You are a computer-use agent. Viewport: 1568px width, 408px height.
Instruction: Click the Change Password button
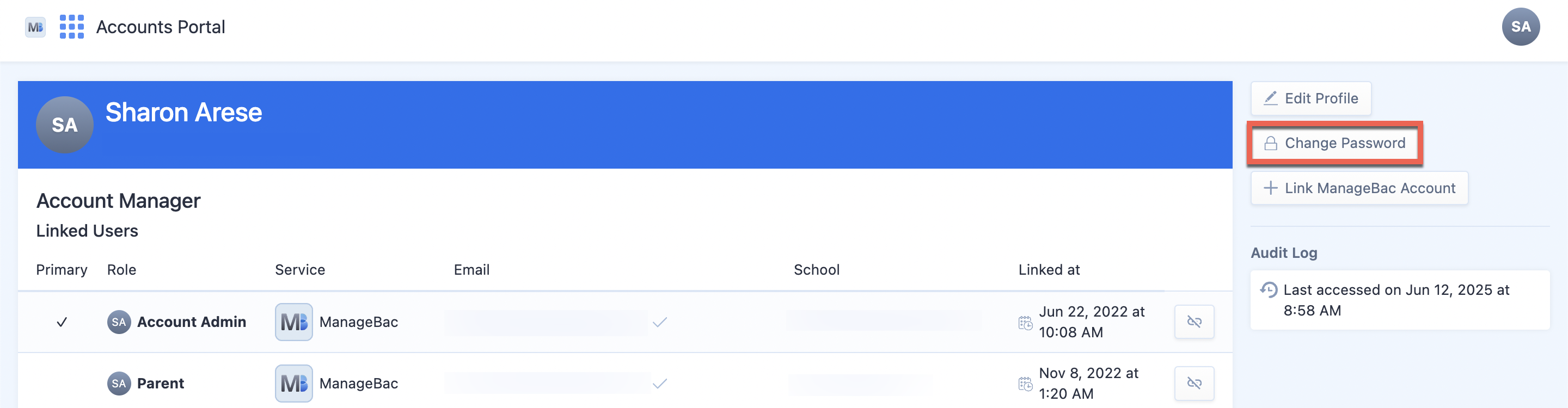pos(1334,144)
